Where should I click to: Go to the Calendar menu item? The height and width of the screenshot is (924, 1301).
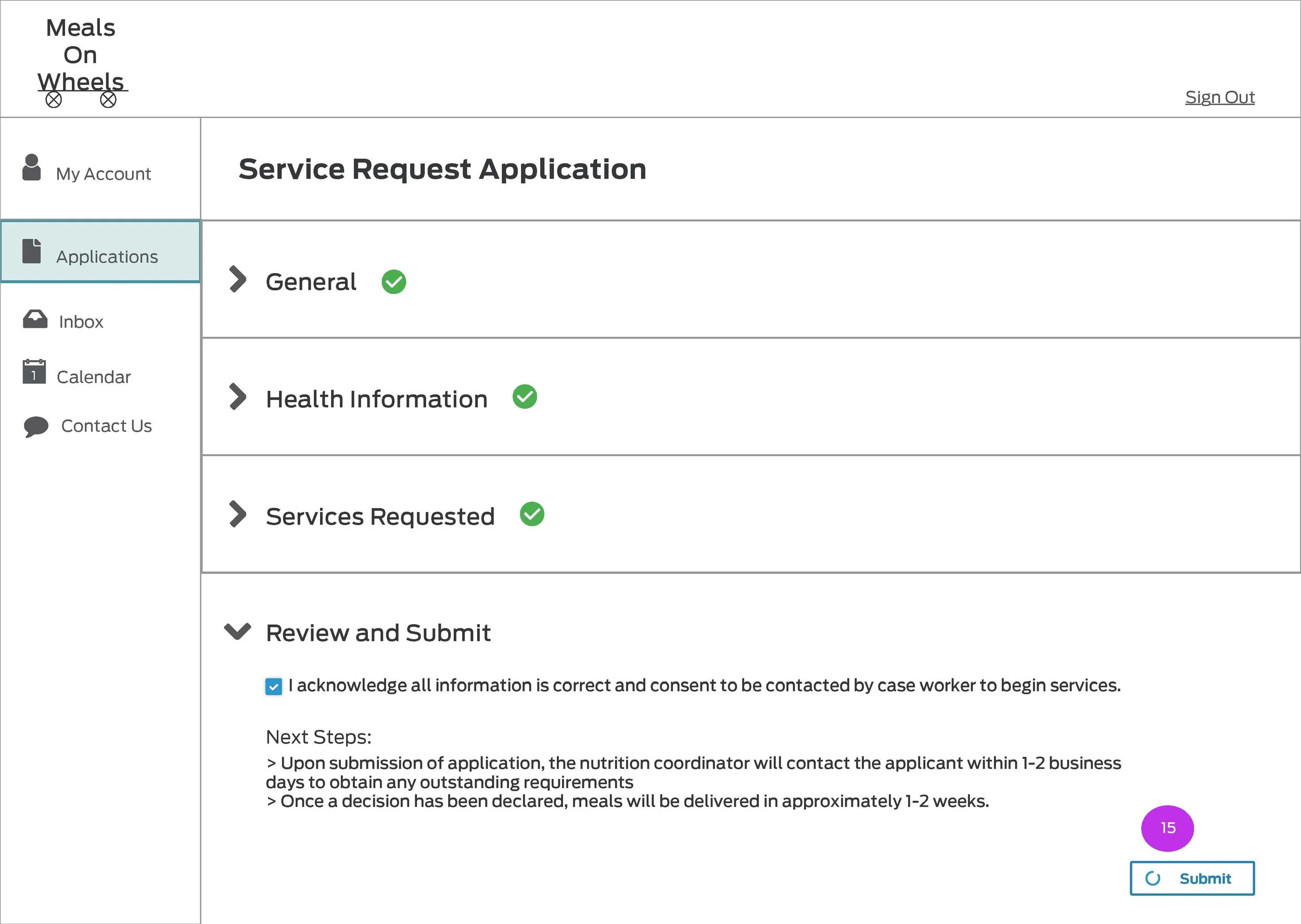coord(93,377)
